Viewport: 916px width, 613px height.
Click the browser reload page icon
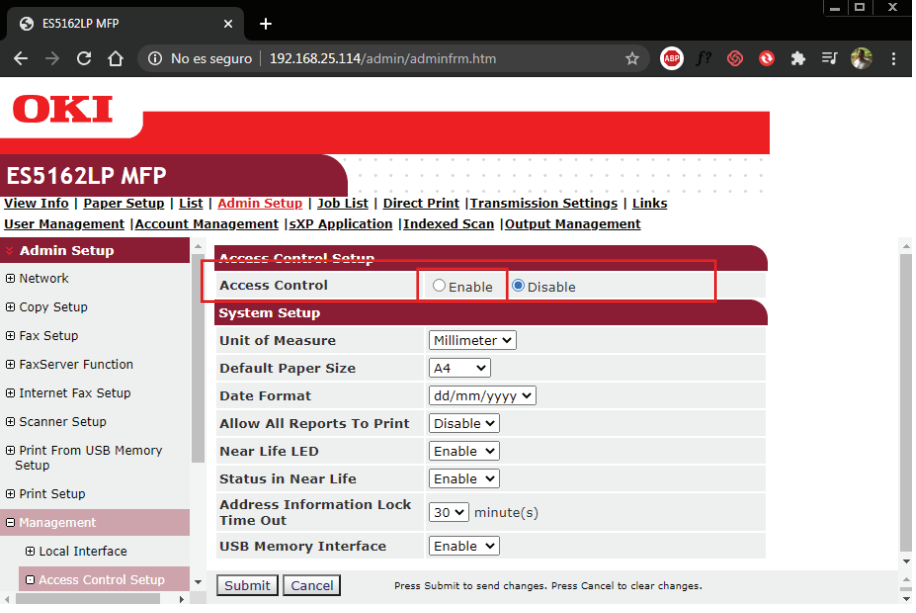pyautogui.click(x=84, y=59)
